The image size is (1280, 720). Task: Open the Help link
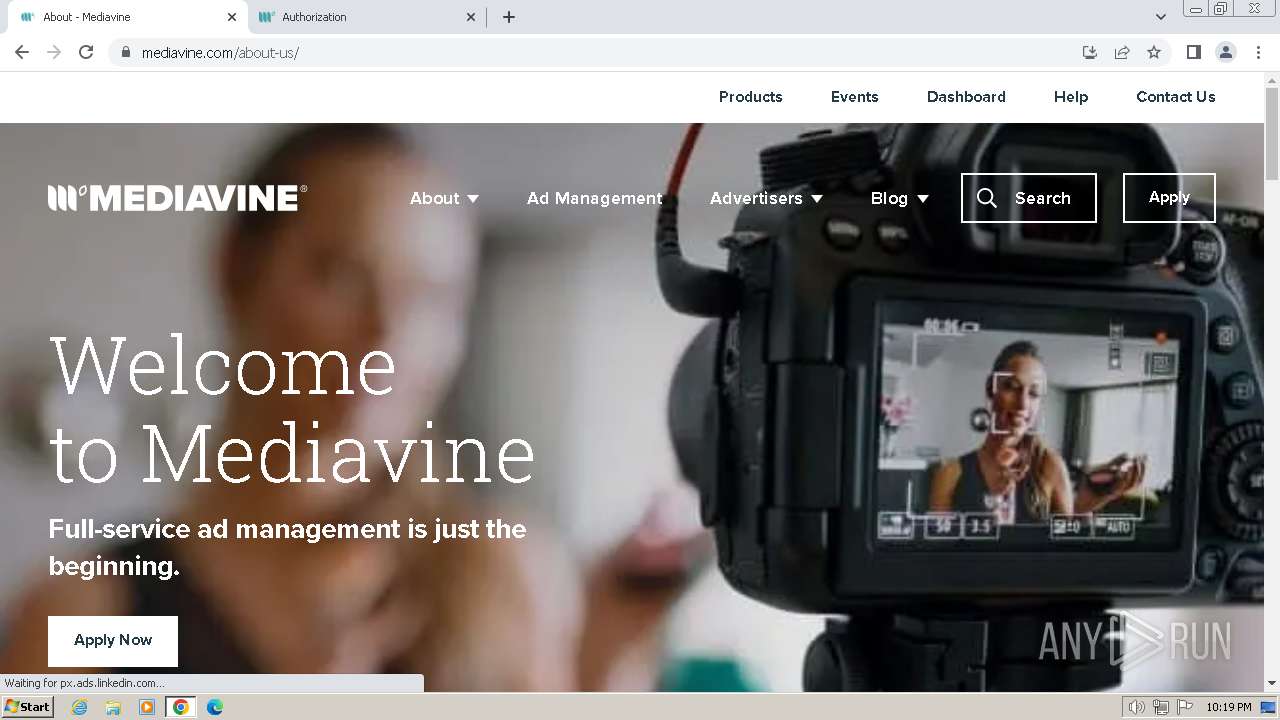1070,97
